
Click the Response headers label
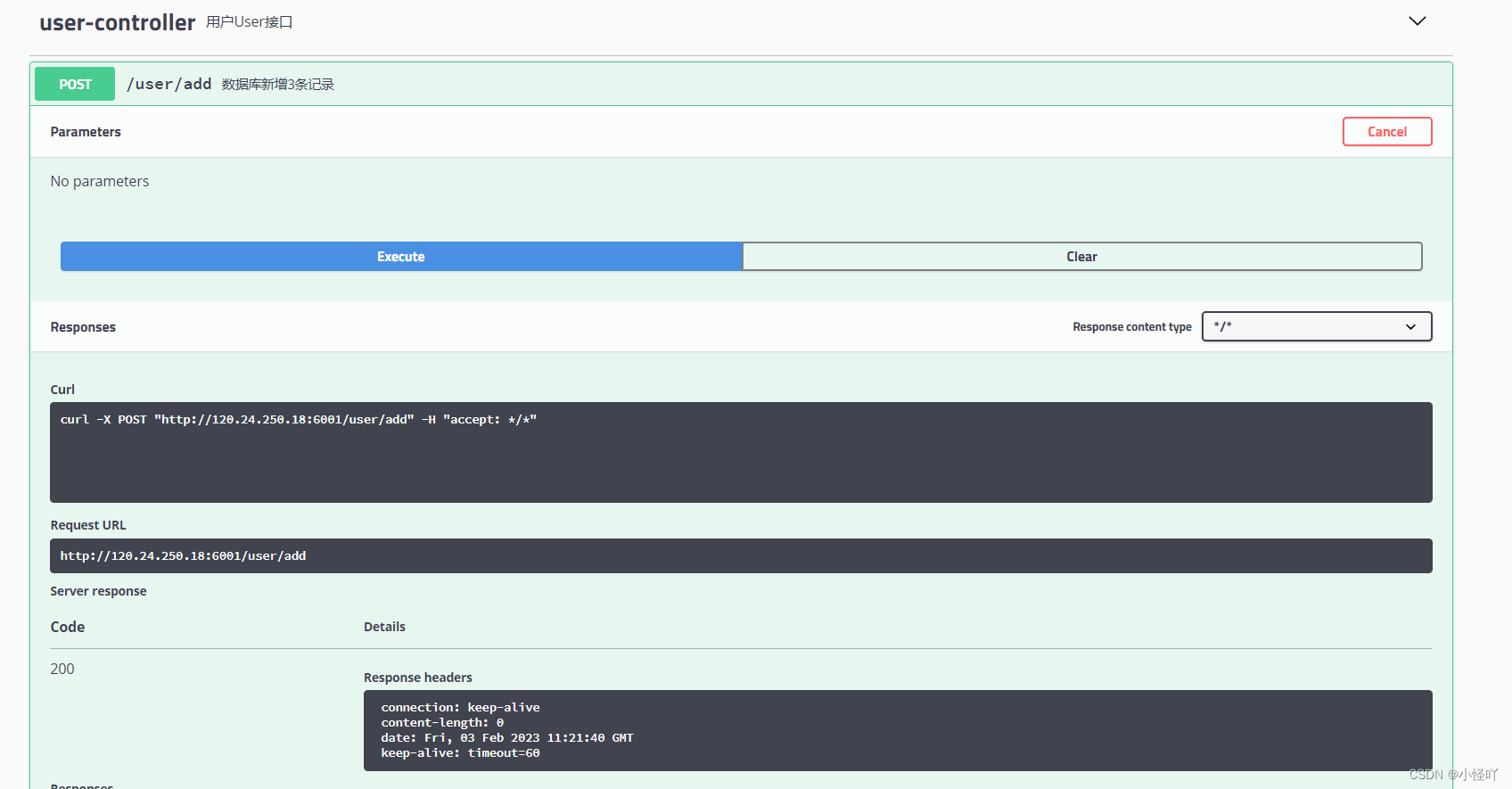(418, 678)
